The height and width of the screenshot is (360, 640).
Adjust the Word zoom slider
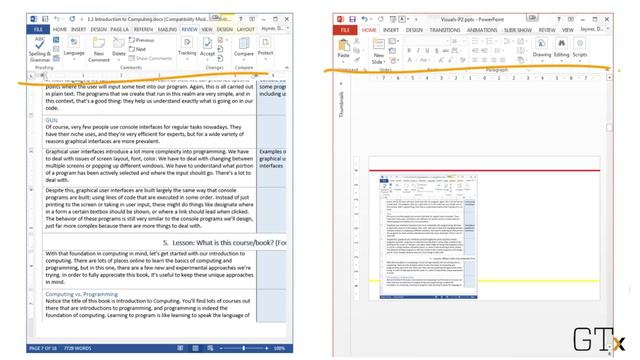point(244,348)
